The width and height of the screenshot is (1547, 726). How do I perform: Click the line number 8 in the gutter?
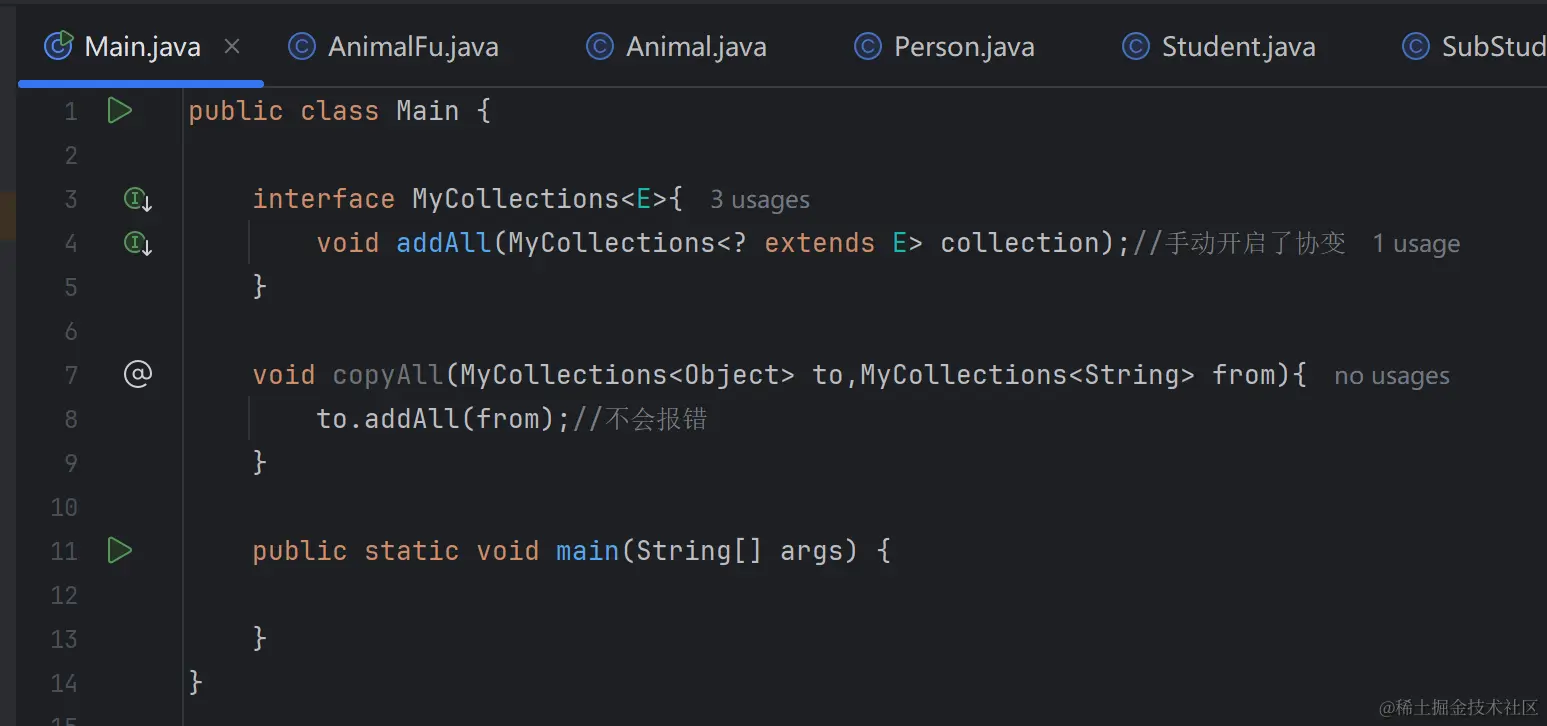[70, 419]
